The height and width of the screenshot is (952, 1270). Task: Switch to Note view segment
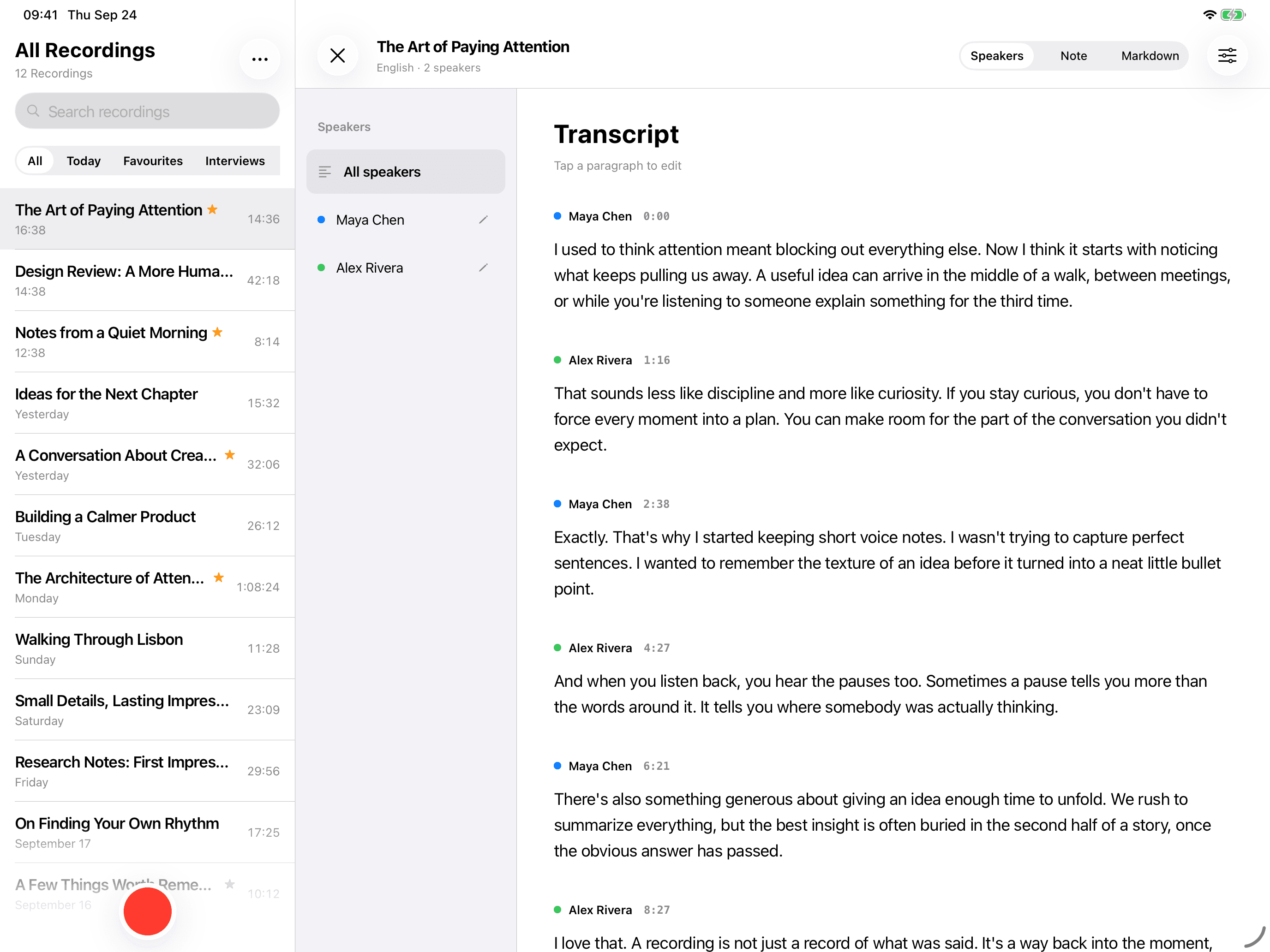point(1073,56)
